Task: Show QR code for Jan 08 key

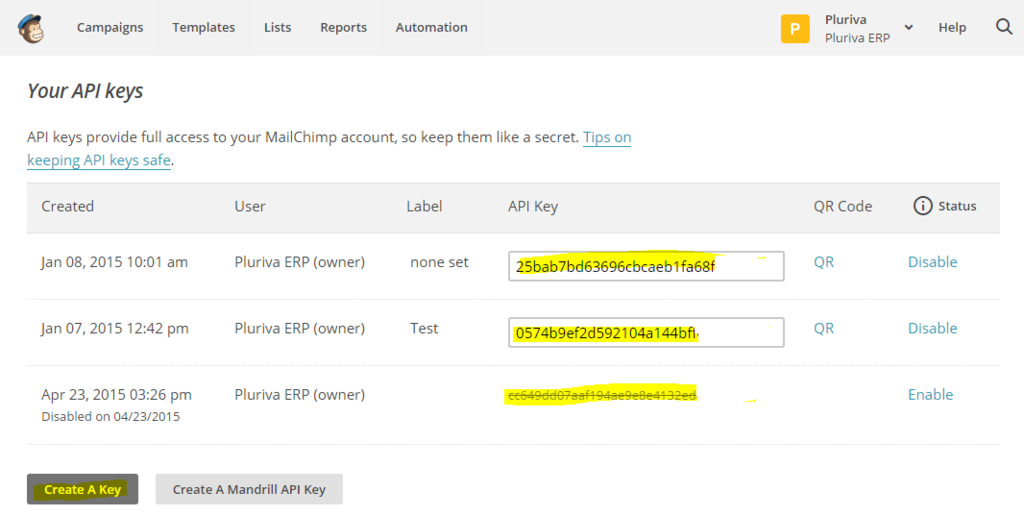Action: pos(824,262)
